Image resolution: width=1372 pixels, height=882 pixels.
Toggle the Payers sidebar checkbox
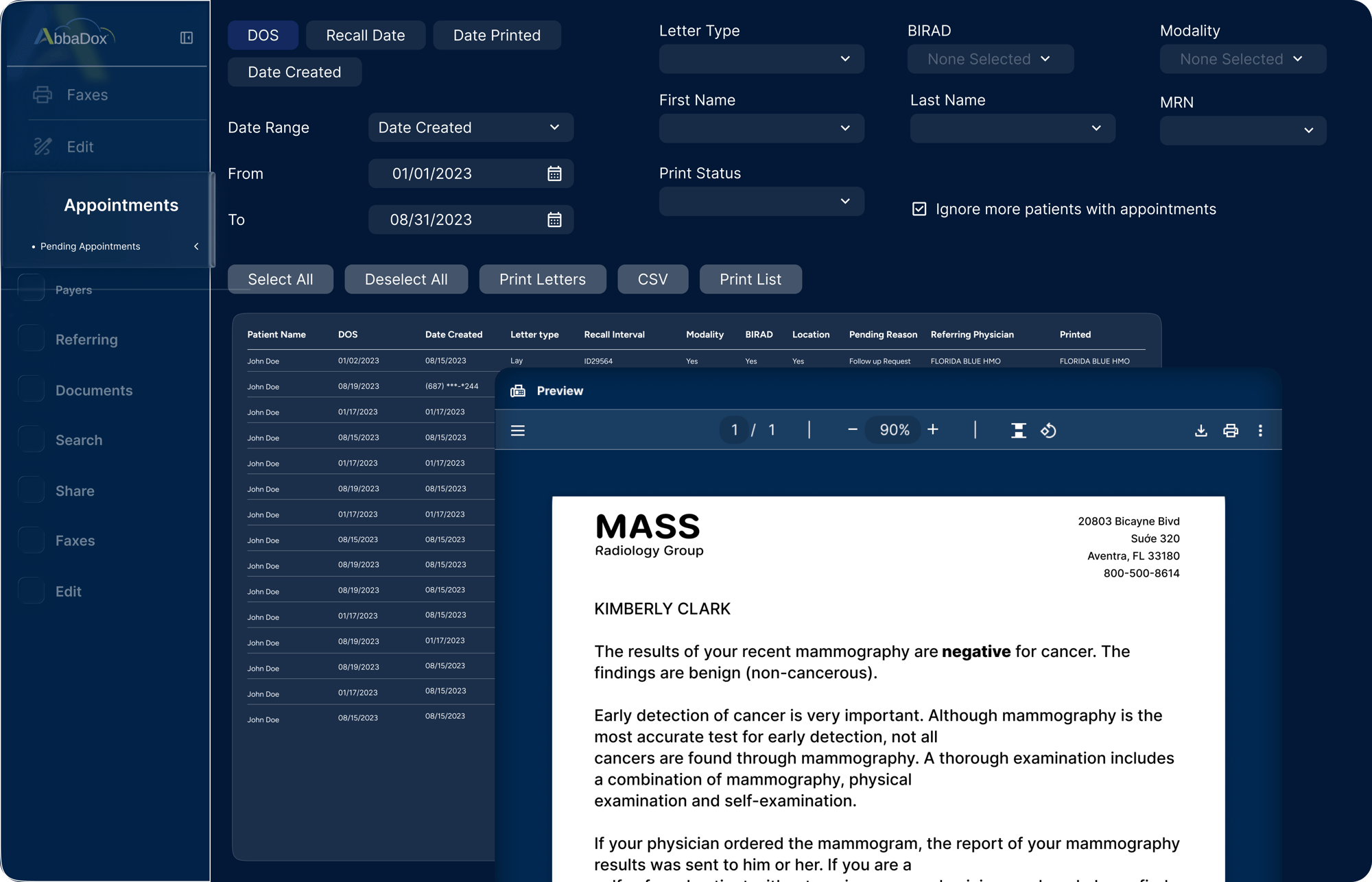click(32, 288)
